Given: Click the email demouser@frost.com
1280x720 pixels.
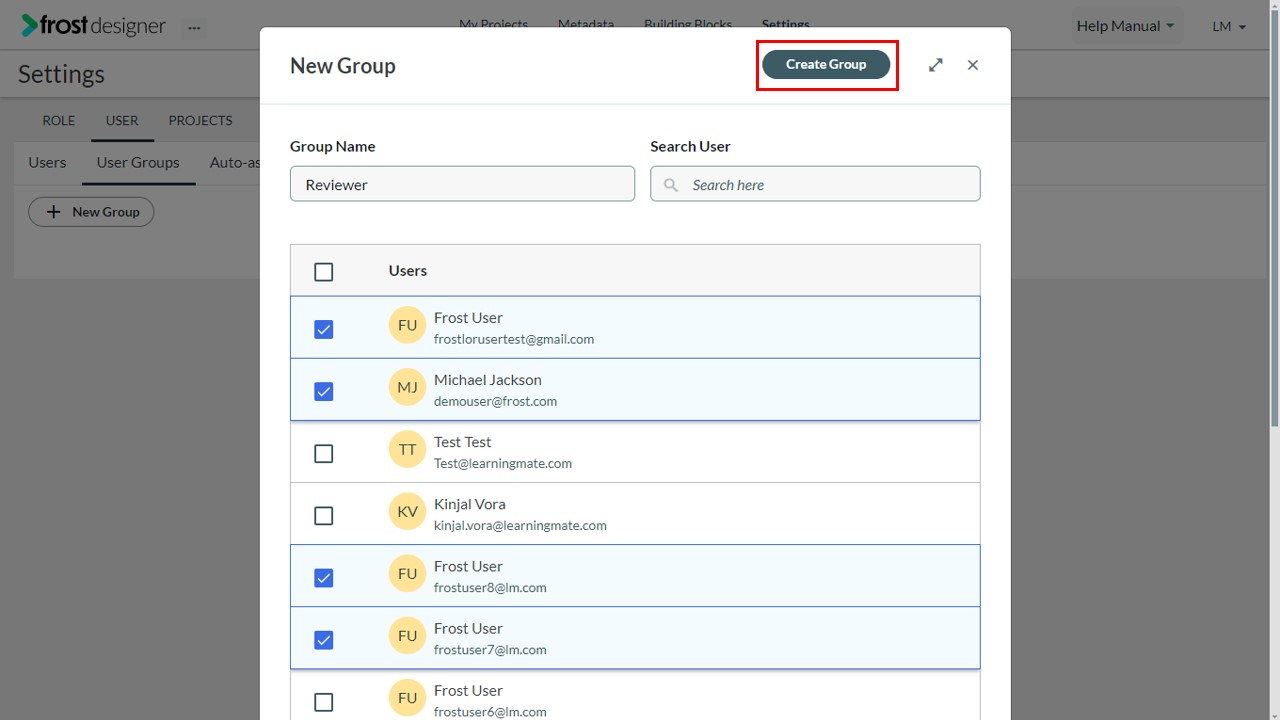Looking at the screenshot, I should (495, 401).
